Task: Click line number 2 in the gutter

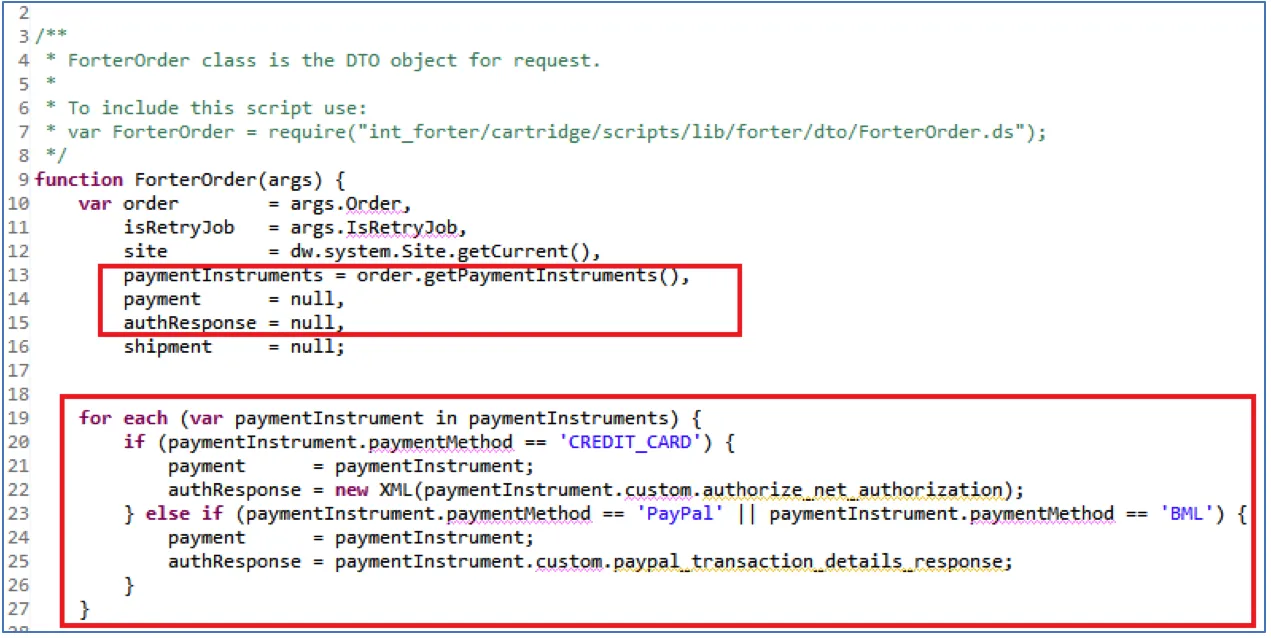Action: tap(24, 13)
